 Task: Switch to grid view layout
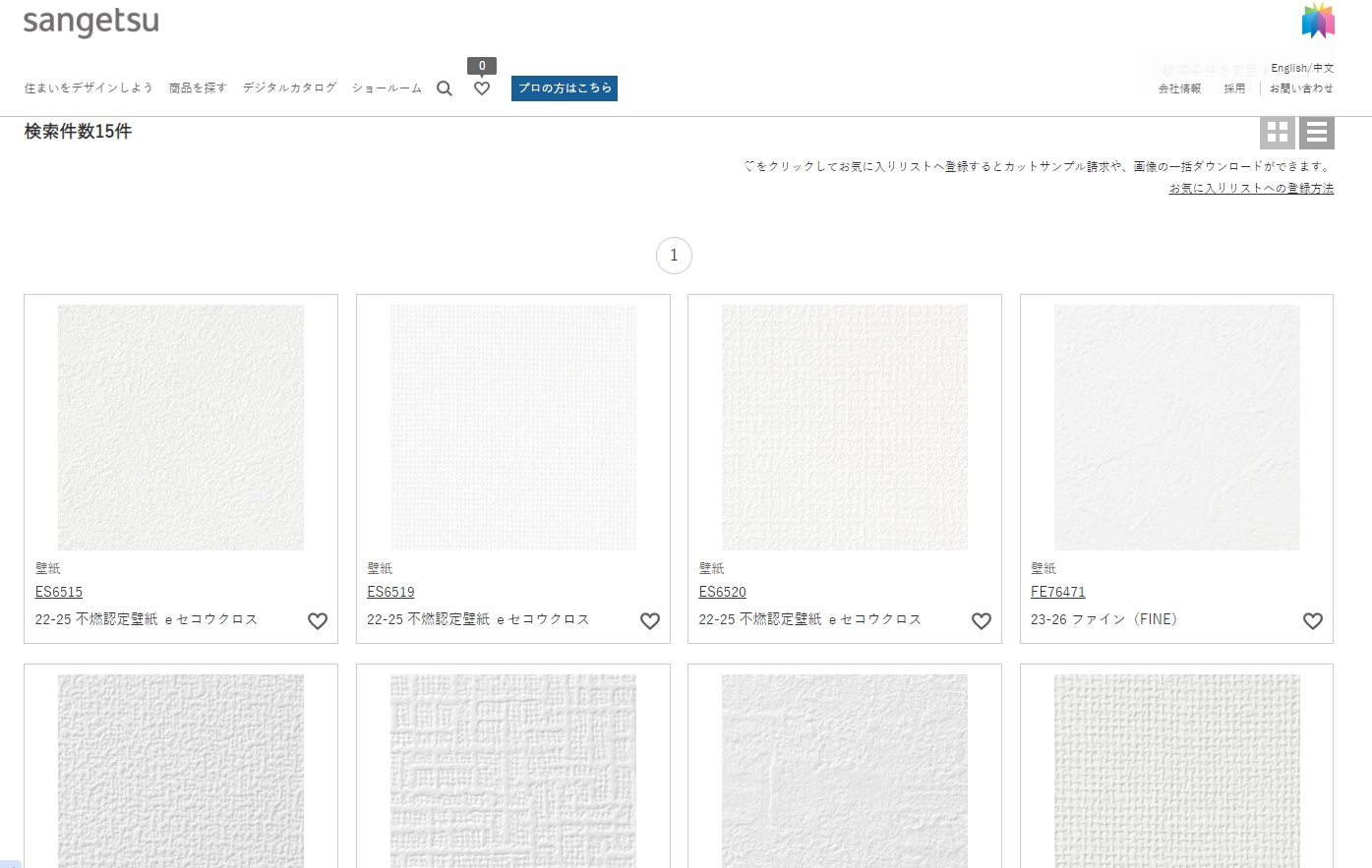click(1277, 133)
